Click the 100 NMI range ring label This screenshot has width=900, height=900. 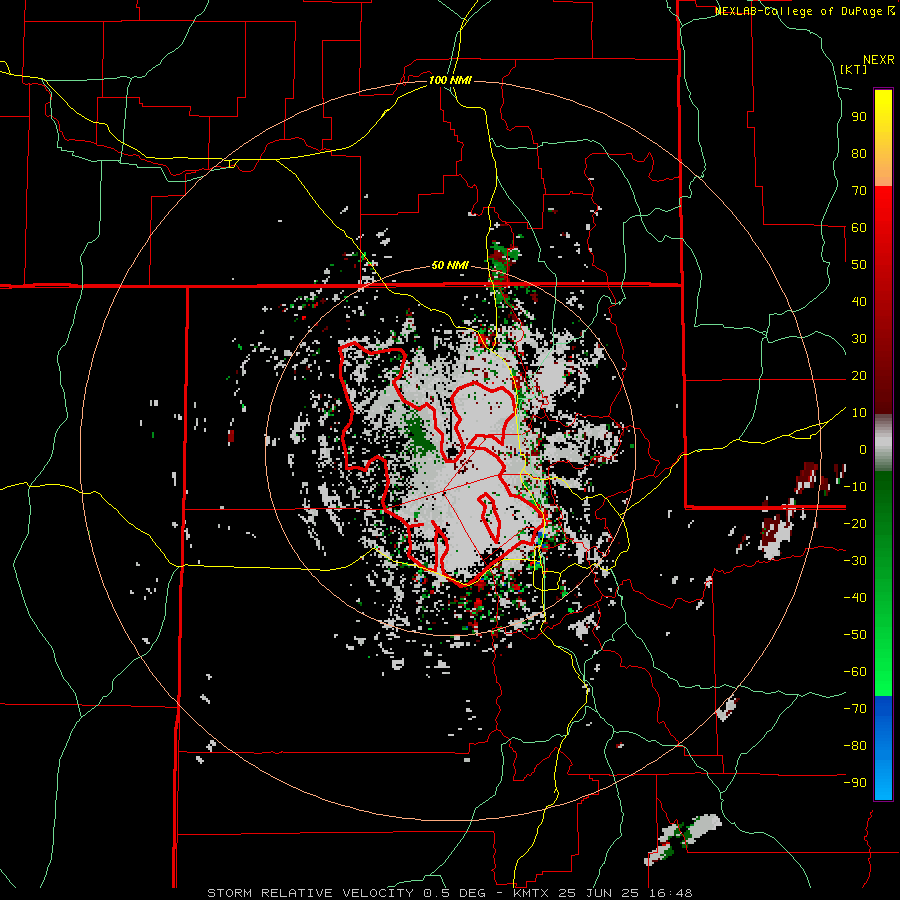(450, 80)
